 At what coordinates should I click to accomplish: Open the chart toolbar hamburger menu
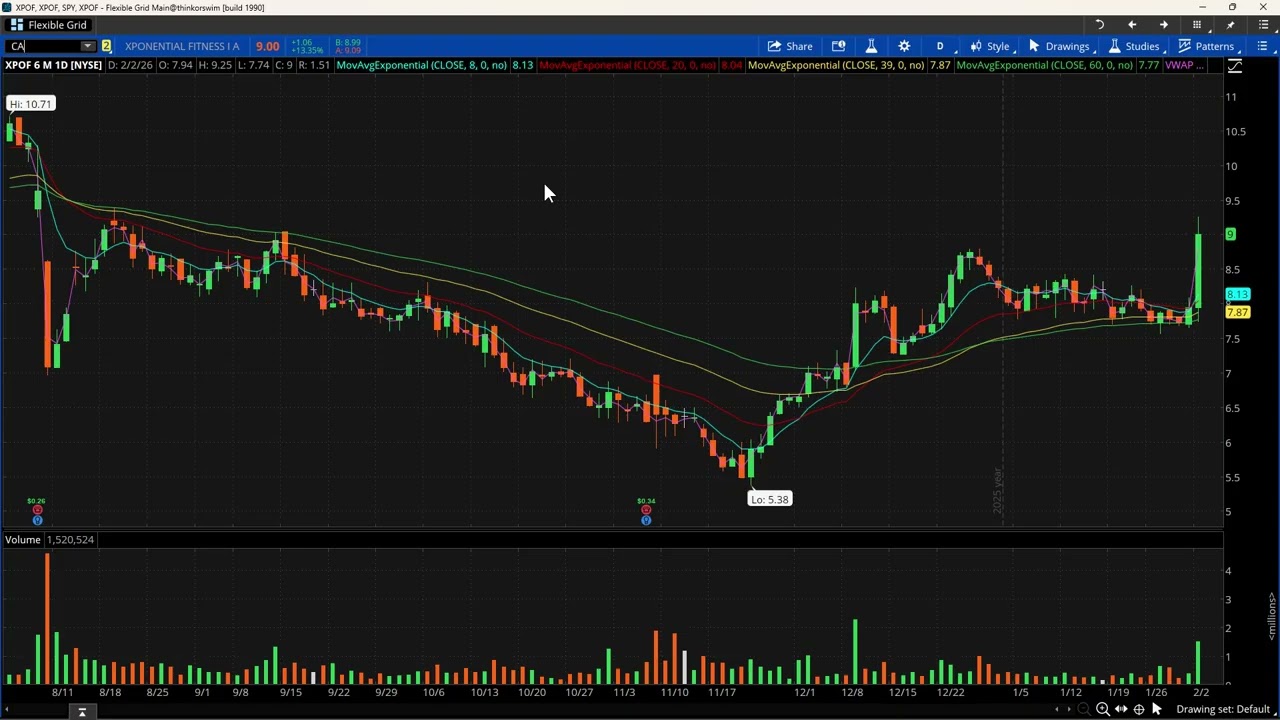[x=1262, y=46]
